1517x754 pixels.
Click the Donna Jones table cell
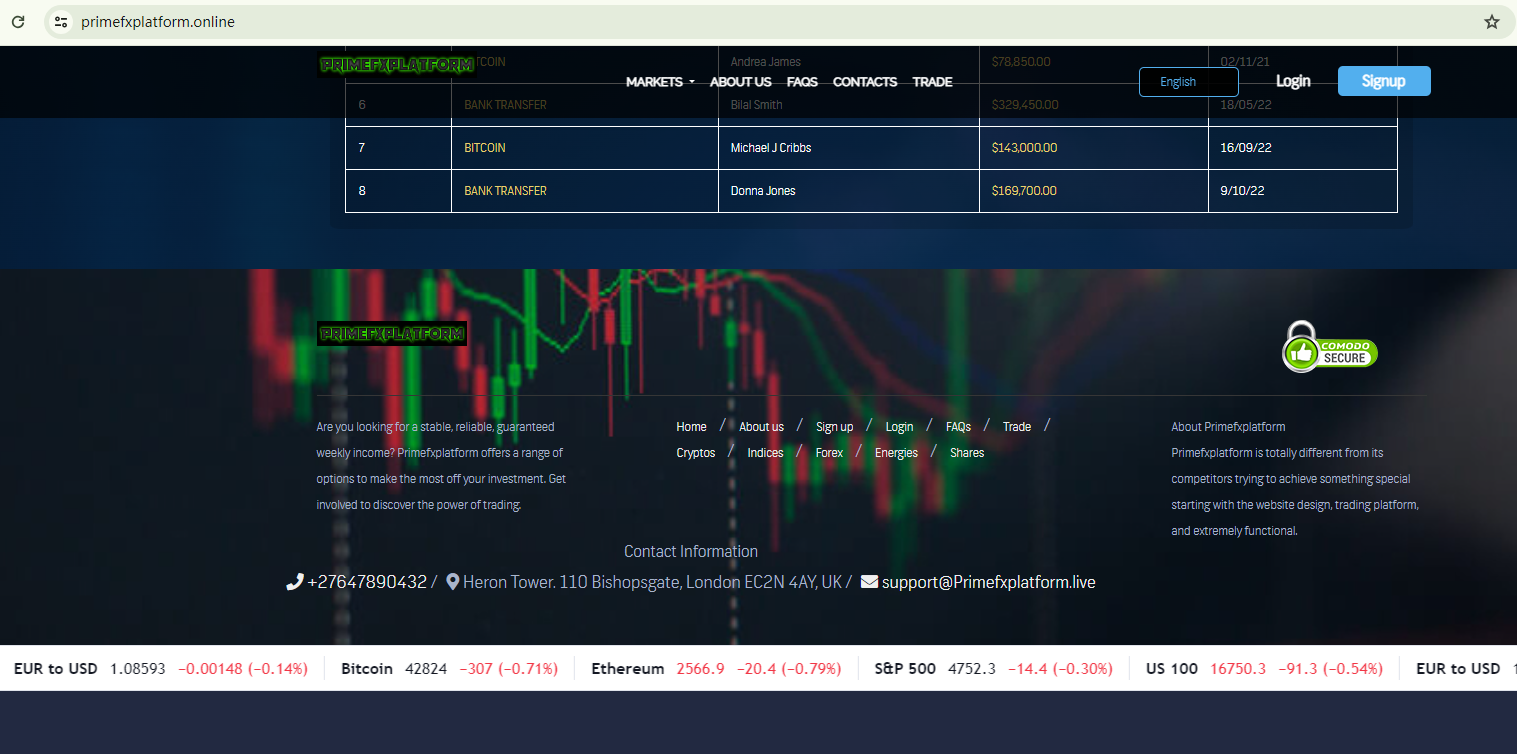pos(849,191)
